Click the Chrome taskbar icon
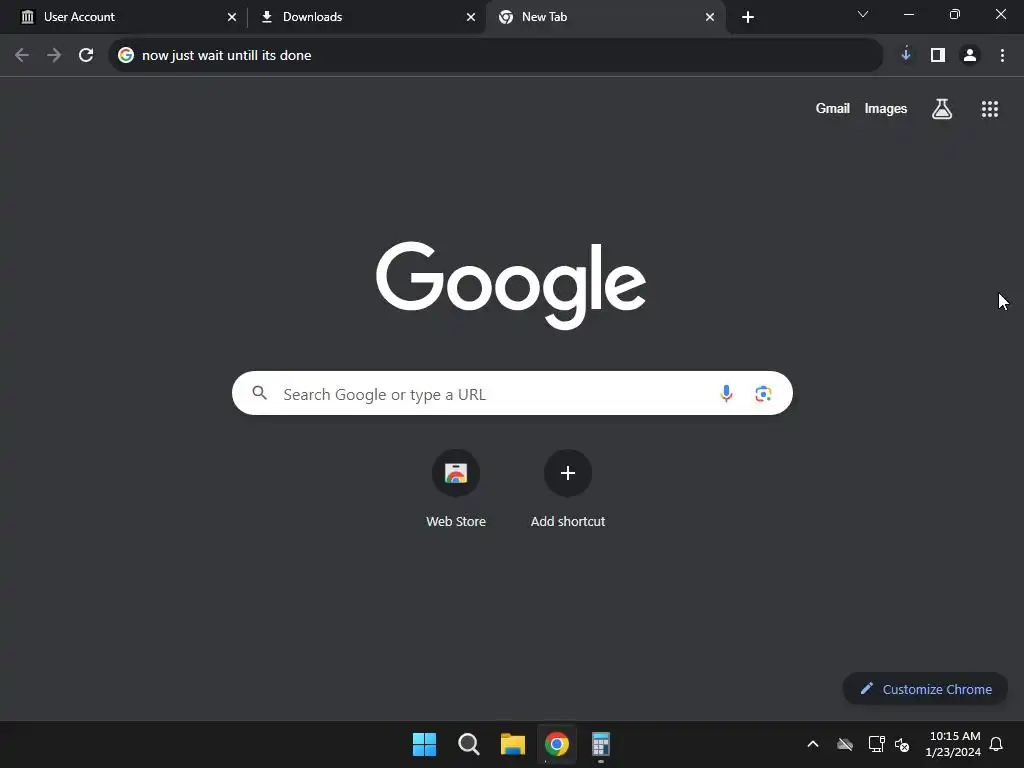 tap(557, 744)
